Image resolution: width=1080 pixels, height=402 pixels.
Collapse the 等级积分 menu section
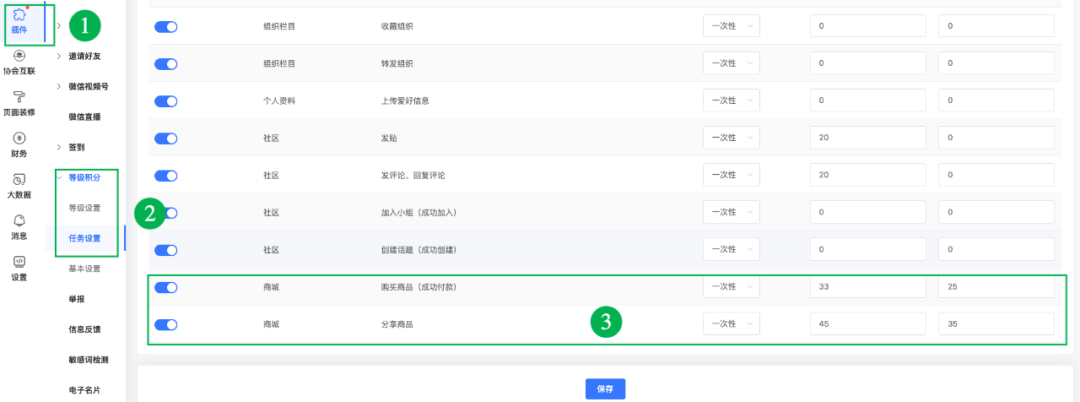click(84, 178)
